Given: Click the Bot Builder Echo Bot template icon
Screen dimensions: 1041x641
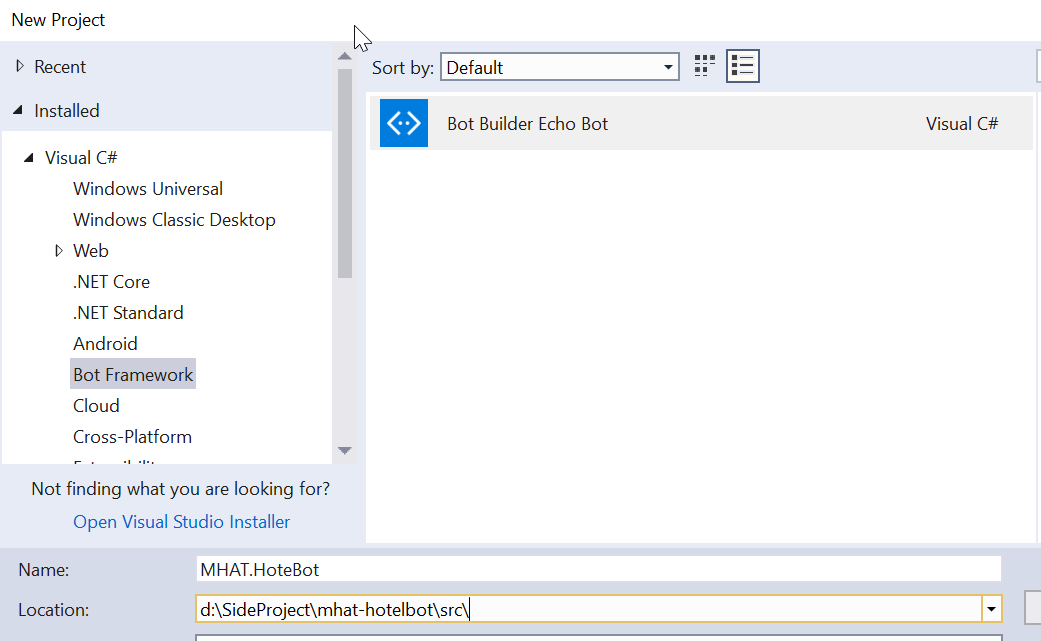Looking at the screenshot, I should (x=404, y=123).
